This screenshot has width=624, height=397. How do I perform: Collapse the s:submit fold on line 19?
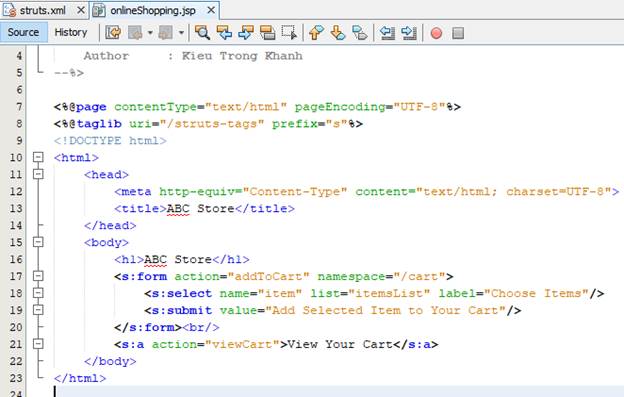click(x=38, y=309)
